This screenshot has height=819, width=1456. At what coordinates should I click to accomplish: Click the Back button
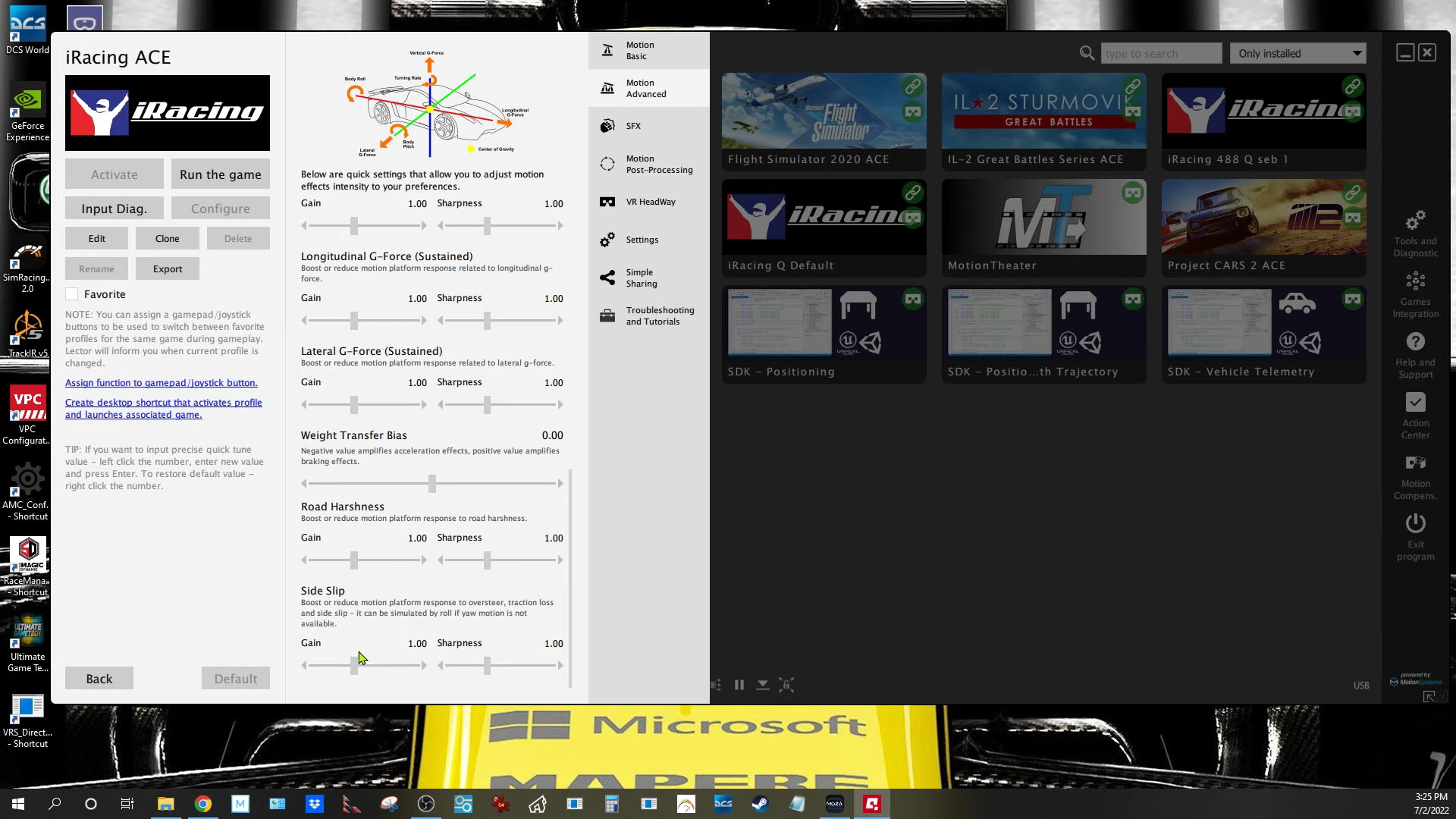tap(99, 679)
